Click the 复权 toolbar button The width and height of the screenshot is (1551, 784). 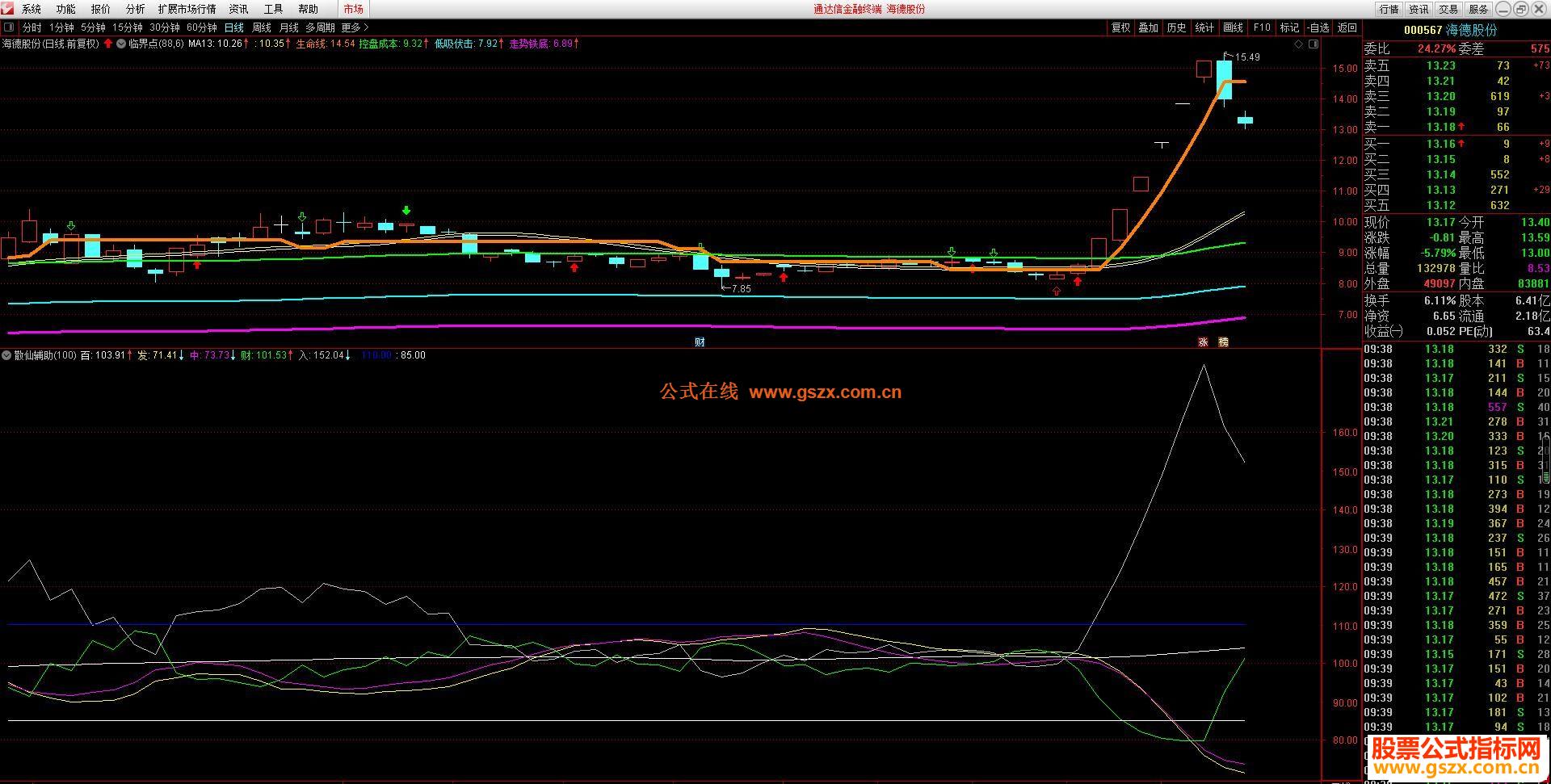point(1120,27)
